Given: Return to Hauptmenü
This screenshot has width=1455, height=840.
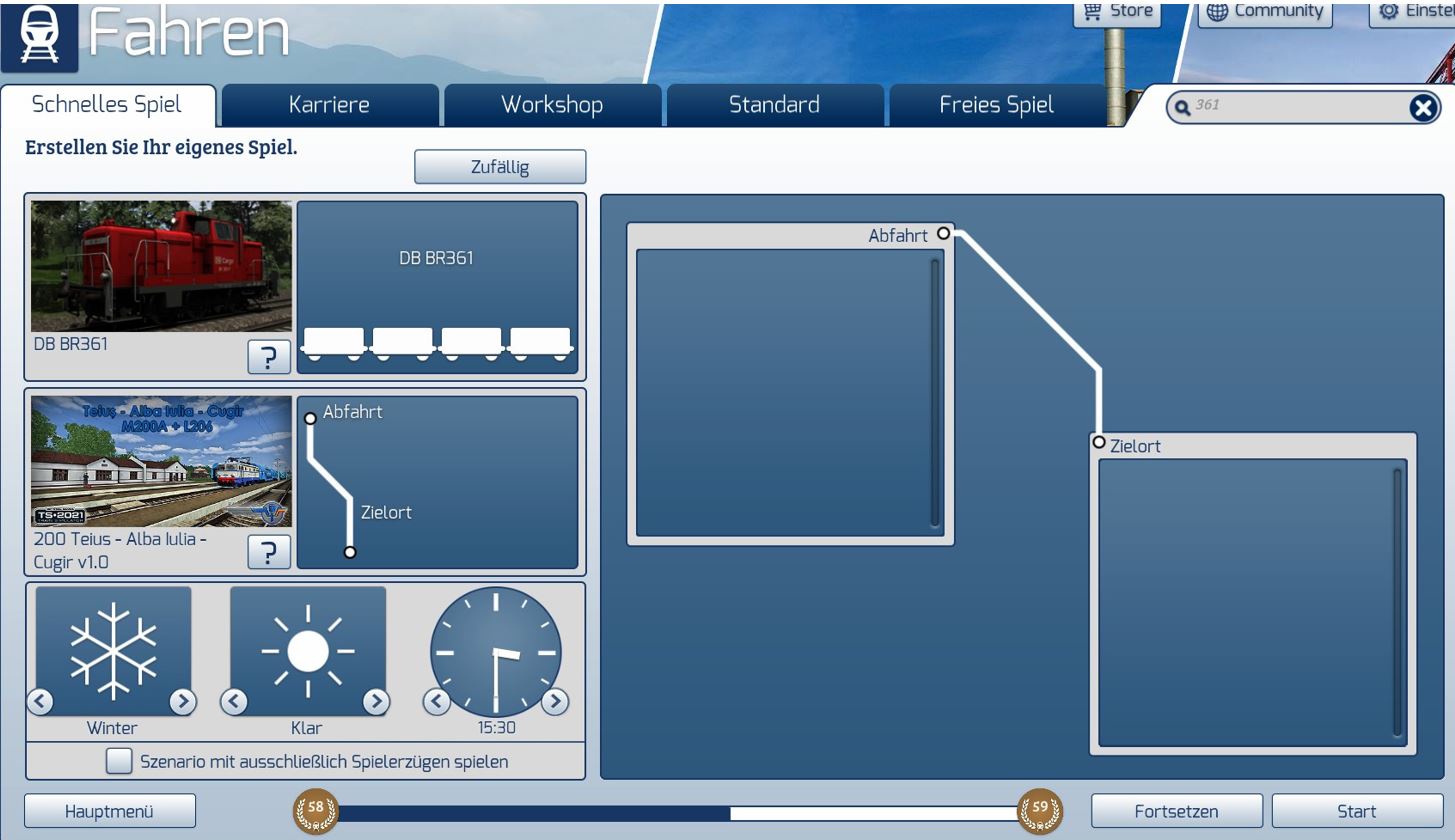Looking at the screenshot, I should [110, 811].
